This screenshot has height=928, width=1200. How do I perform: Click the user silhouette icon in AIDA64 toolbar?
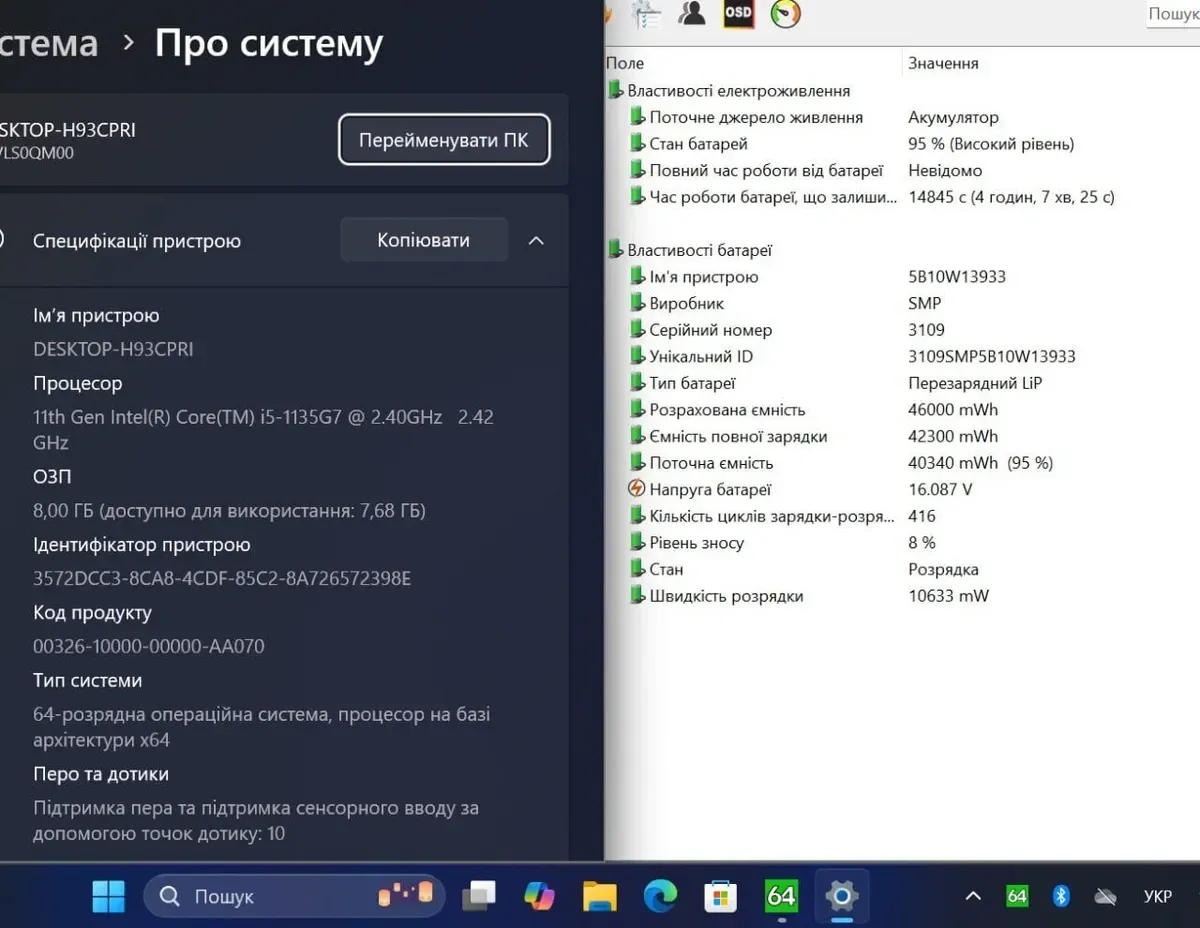[x=692, y=13]
